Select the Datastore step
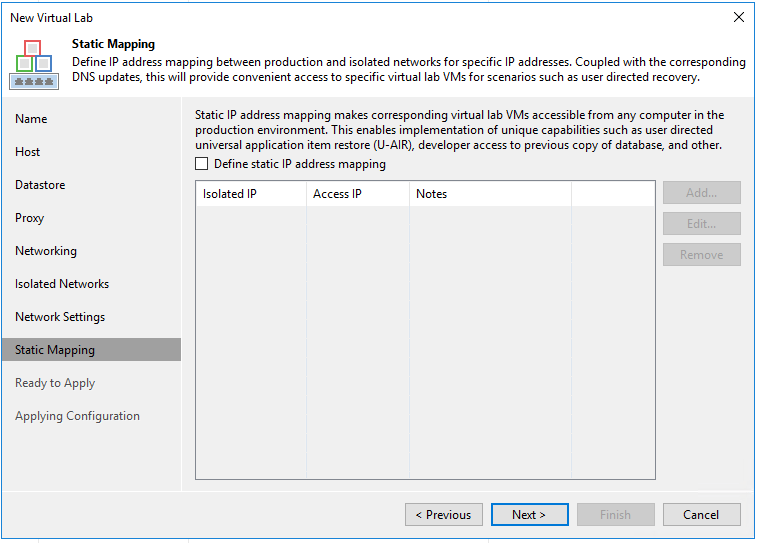This screenshot has height=543, width=759. tap(40, 185)
